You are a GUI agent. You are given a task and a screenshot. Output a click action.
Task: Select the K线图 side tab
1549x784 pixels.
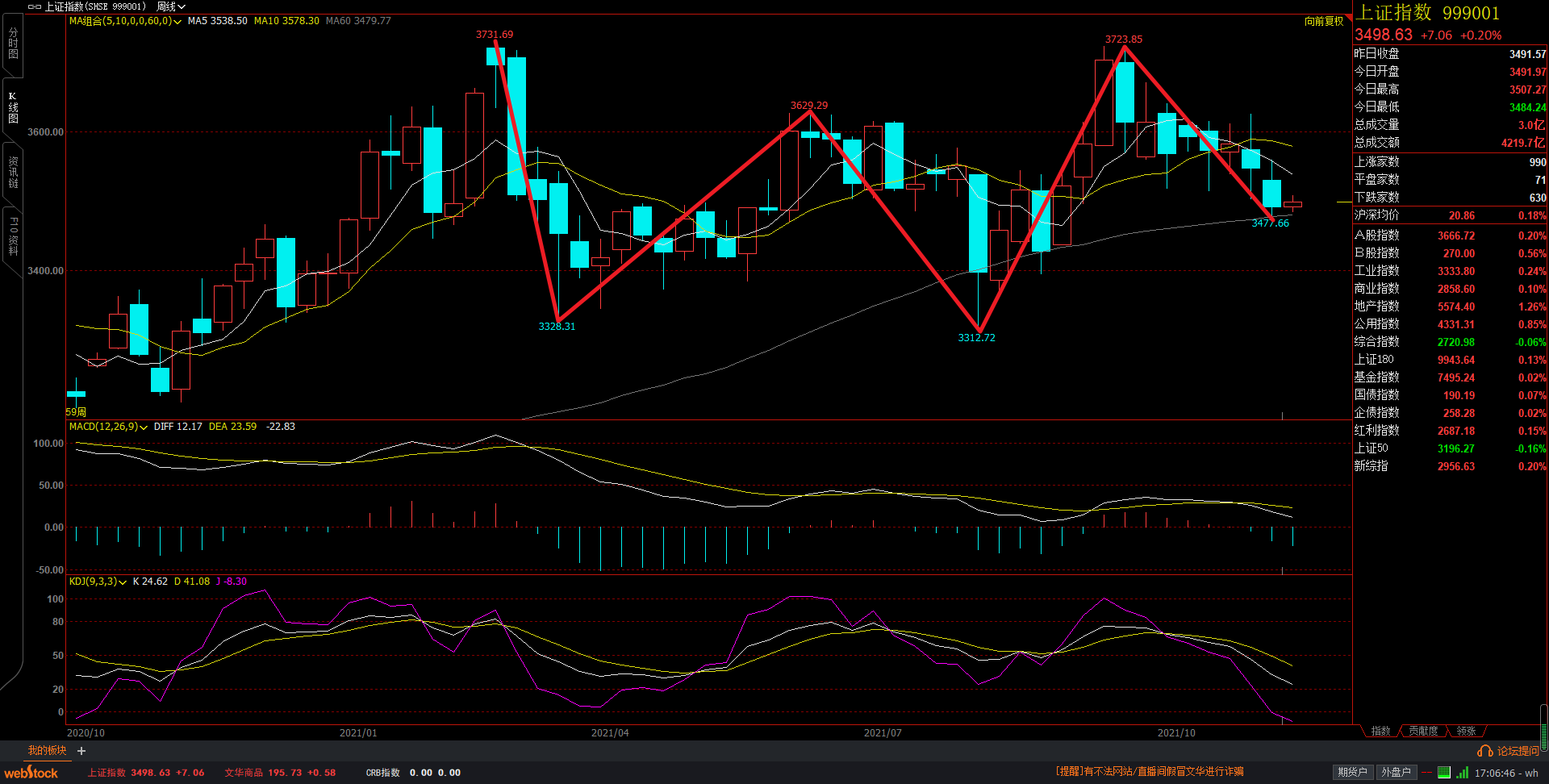coord(13,107)
